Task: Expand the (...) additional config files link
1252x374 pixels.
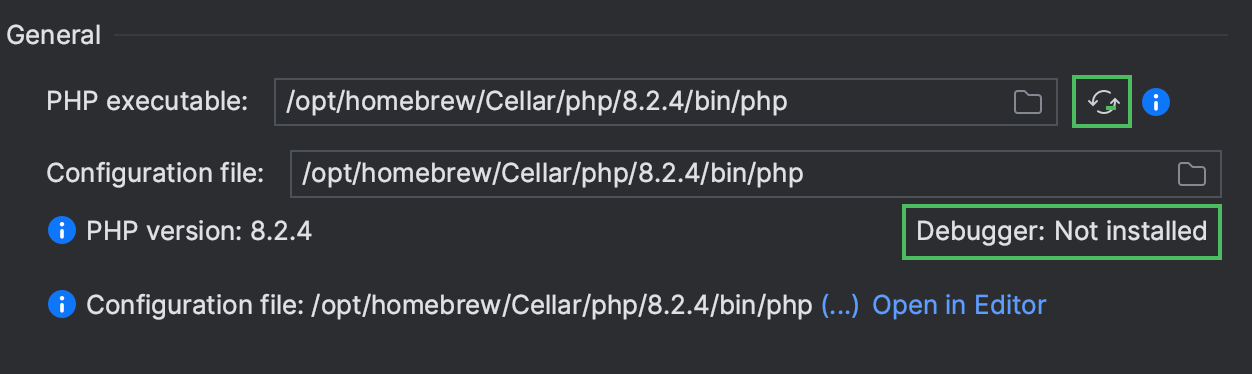Action: [x=840, y=304]
